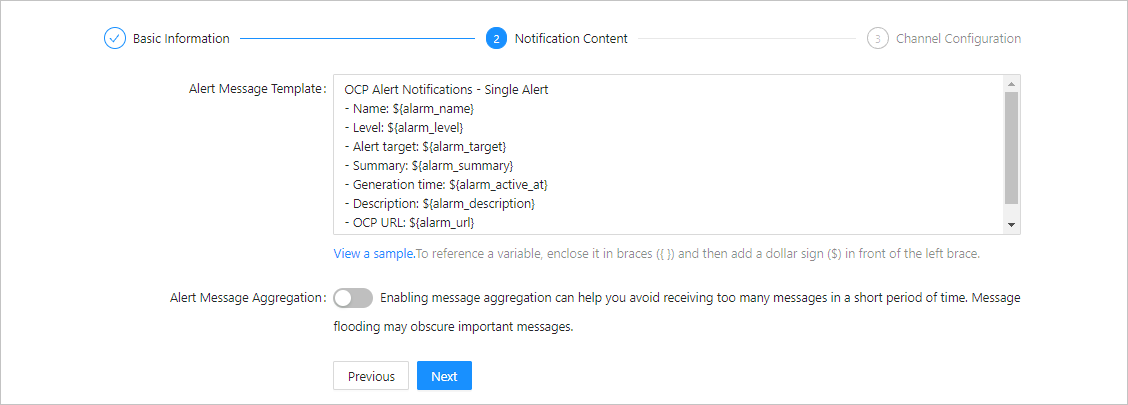This screenshot has width=1128, height=405.
Task: Open the View a sample link
Action: pyautogui.click(x=373, y=254)
